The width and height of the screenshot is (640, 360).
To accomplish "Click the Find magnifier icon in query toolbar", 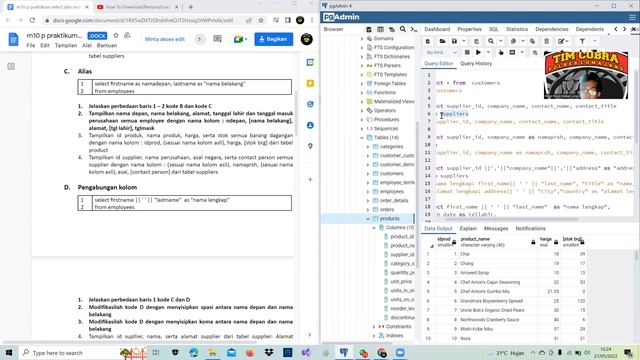I will coord(491,41).
